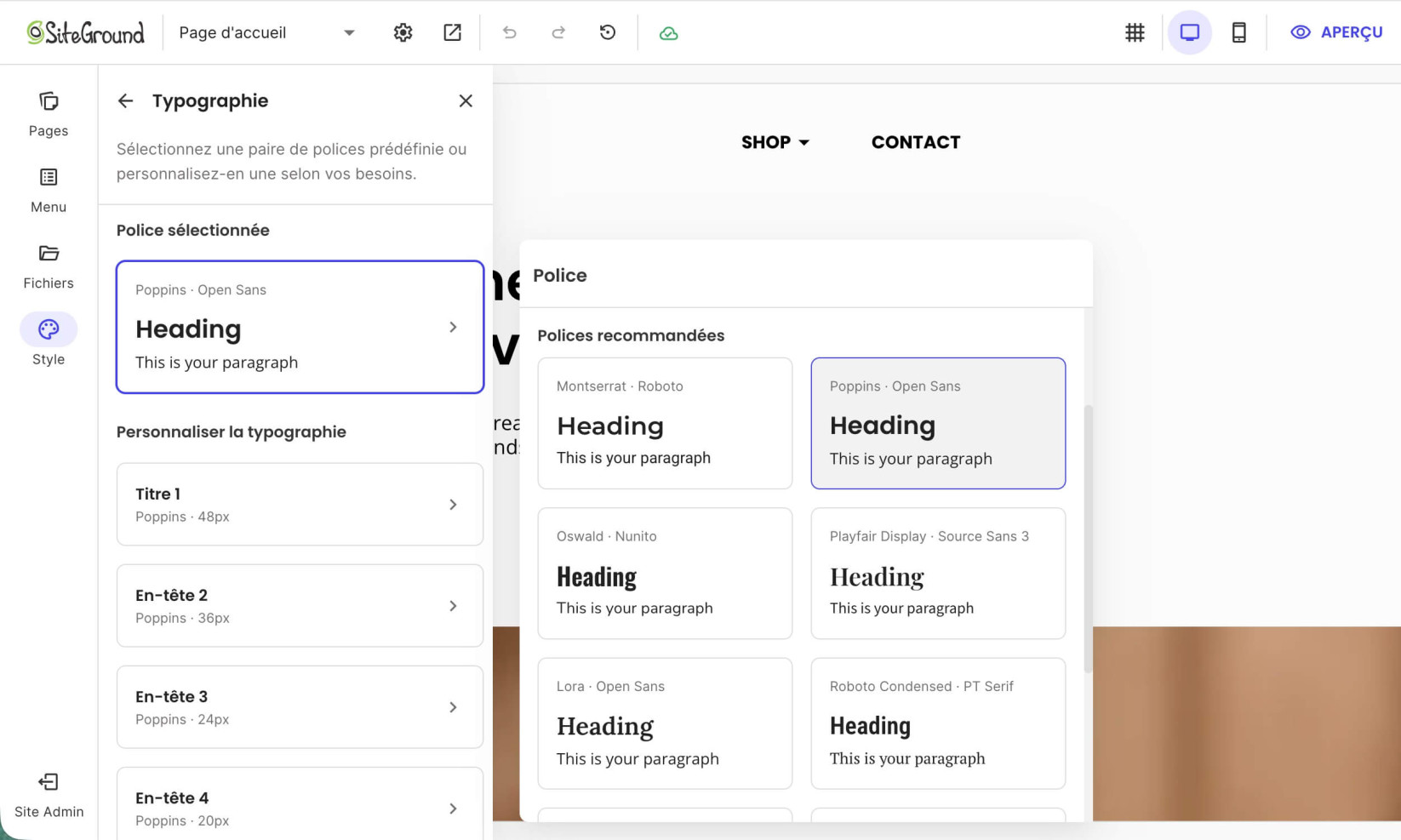The height and width of the screenshot is (840, 1401).
Task: Switch to mobile view
Action: [x=1239, y=32]
